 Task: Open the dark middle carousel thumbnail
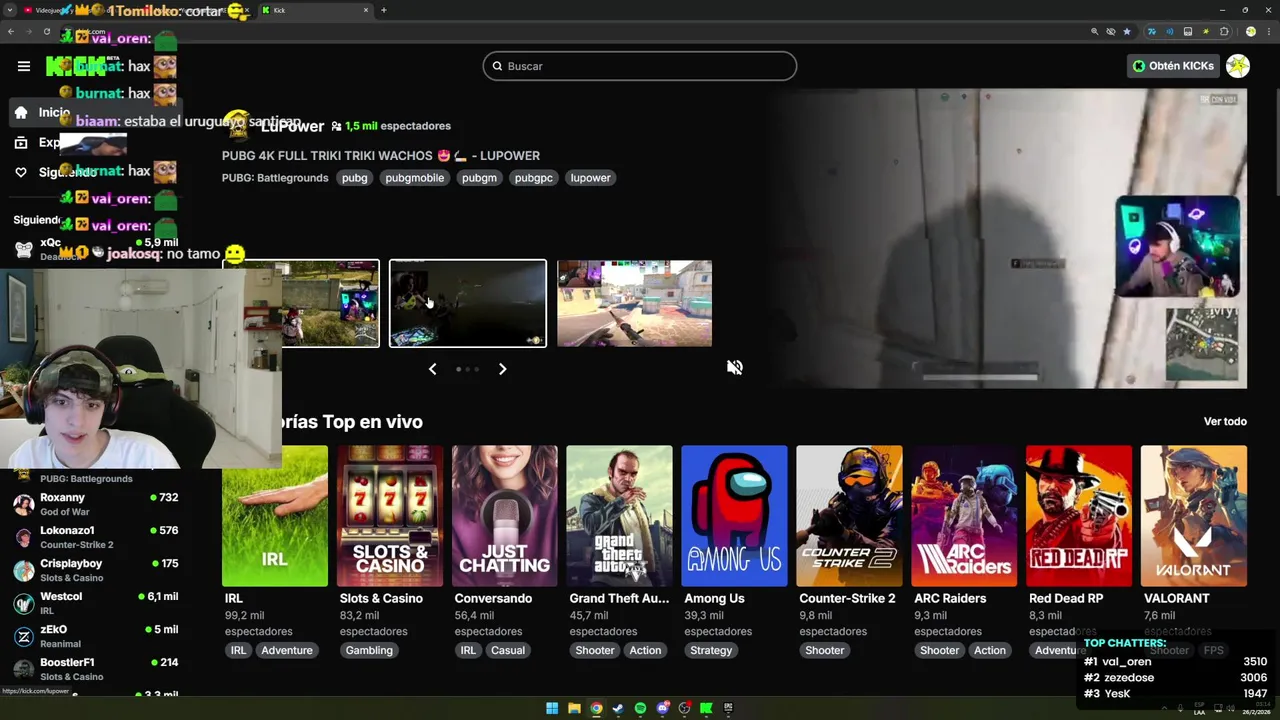468,303
